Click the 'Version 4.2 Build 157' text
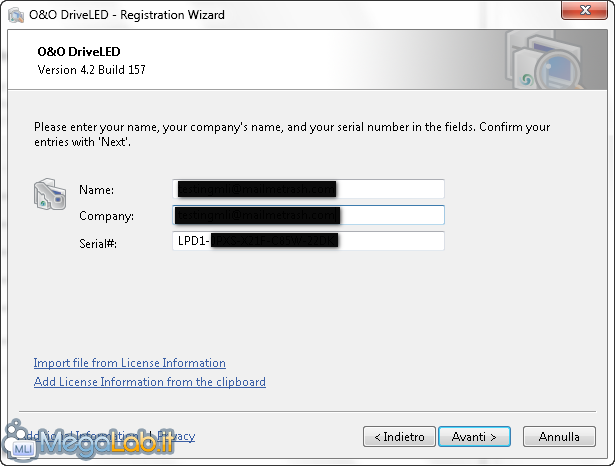The height and width of the screenshot is (466, 615). click(x=91, y=70)
